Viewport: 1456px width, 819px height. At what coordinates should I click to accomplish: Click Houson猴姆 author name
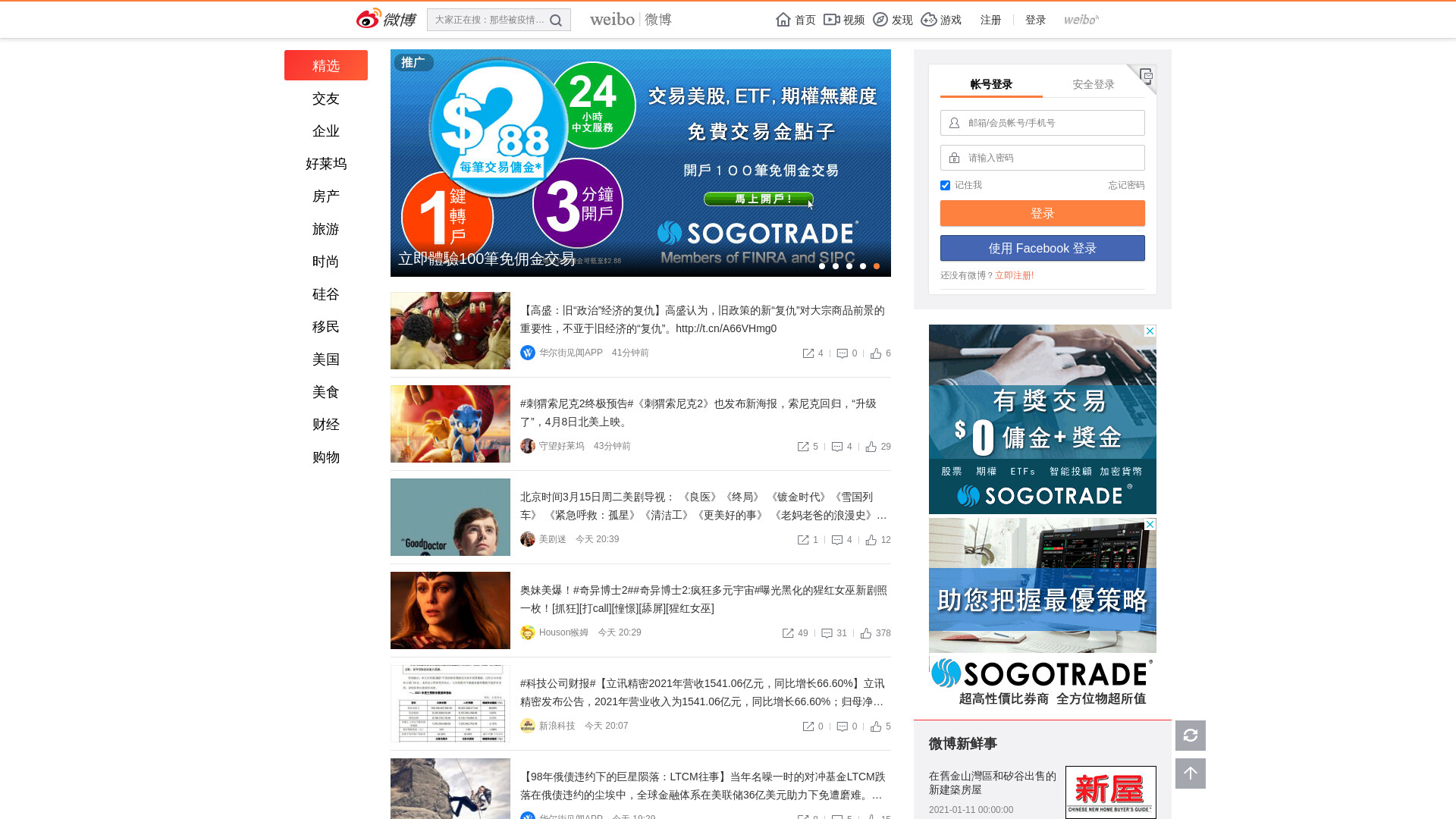563,632
